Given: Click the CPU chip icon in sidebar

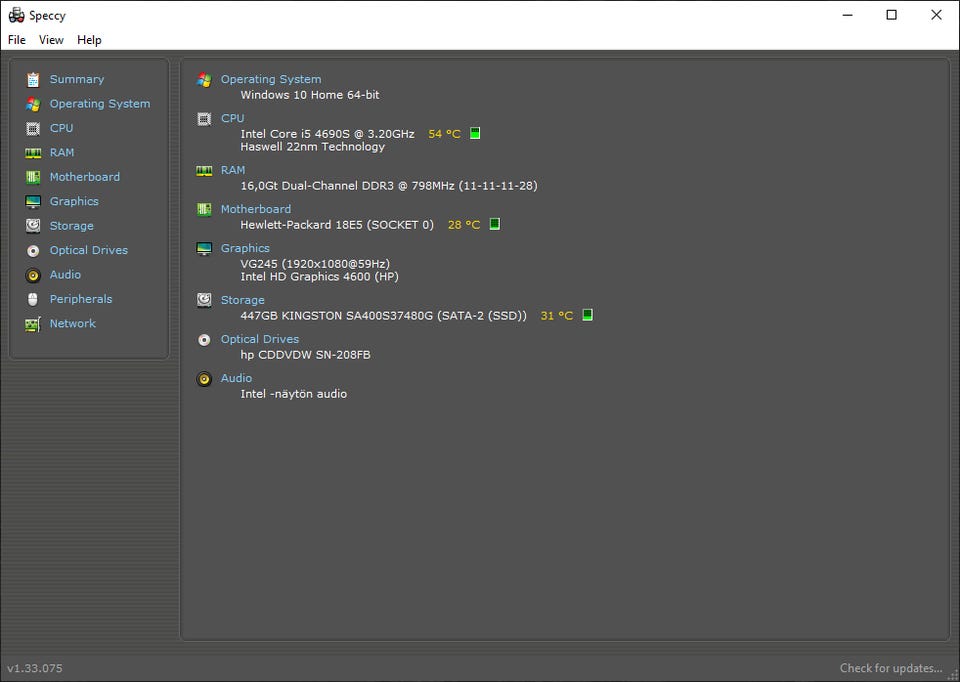Looking at the screenshot, I should (x=33, y=129).
